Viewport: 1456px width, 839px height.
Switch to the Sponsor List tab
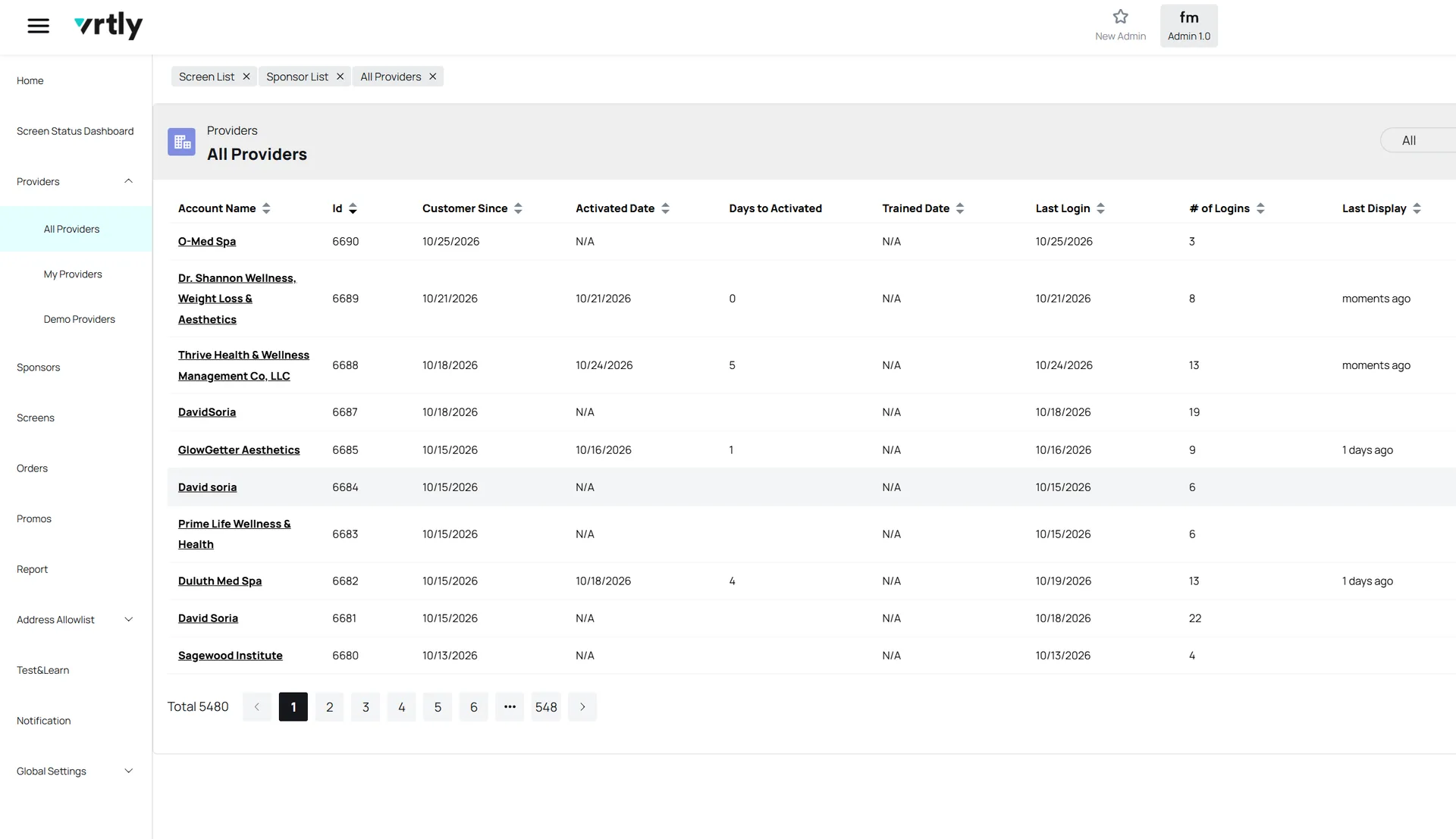coord(297,77)
